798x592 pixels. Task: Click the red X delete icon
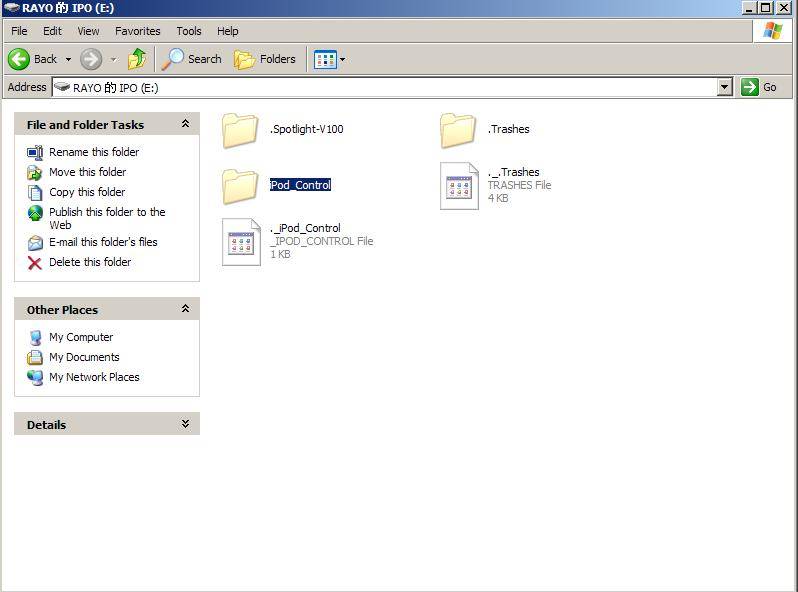pyautogui.click(x=35, y=263)
